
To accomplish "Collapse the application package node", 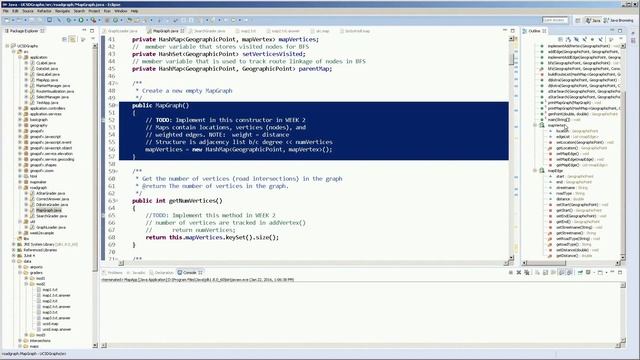I will pyautogui.click(x=20, y=58).
